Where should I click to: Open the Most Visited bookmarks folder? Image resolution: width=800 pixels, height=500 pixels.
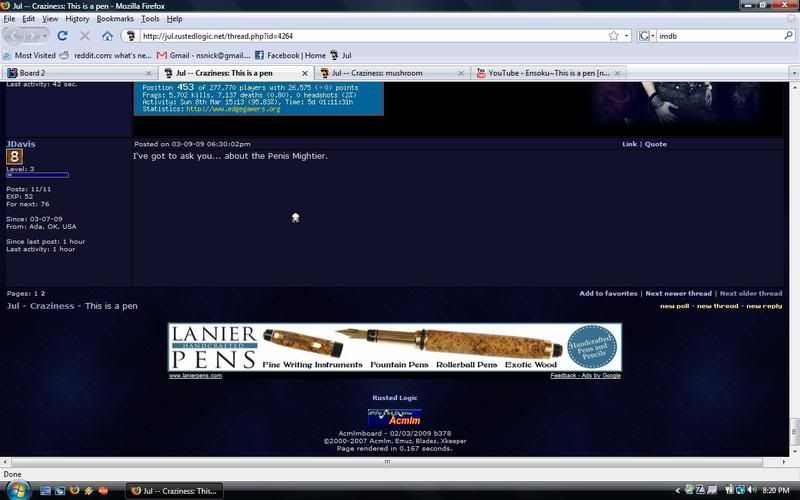point(29,55)
